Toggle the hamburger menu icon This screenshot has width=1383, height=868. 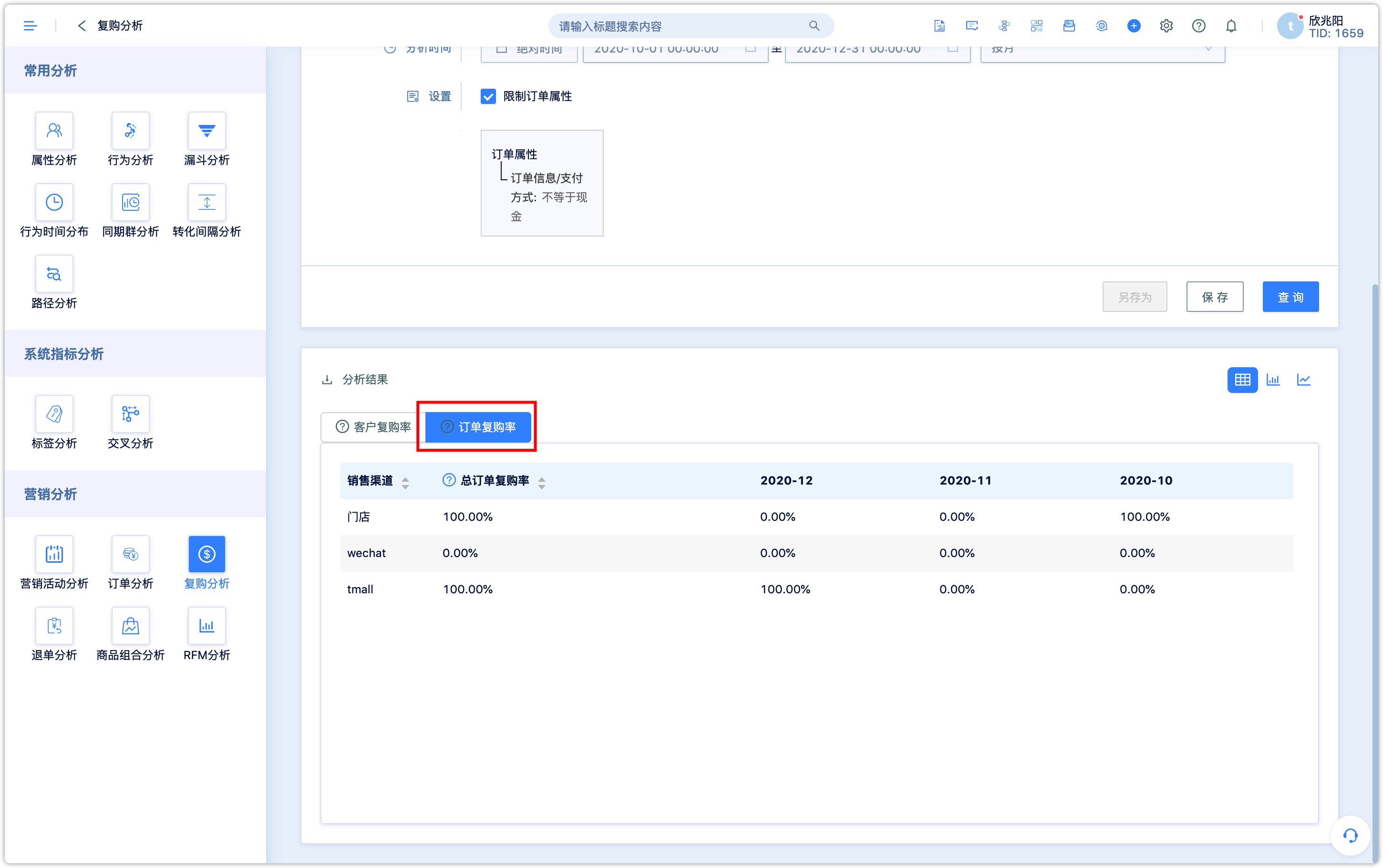point(30,26)
